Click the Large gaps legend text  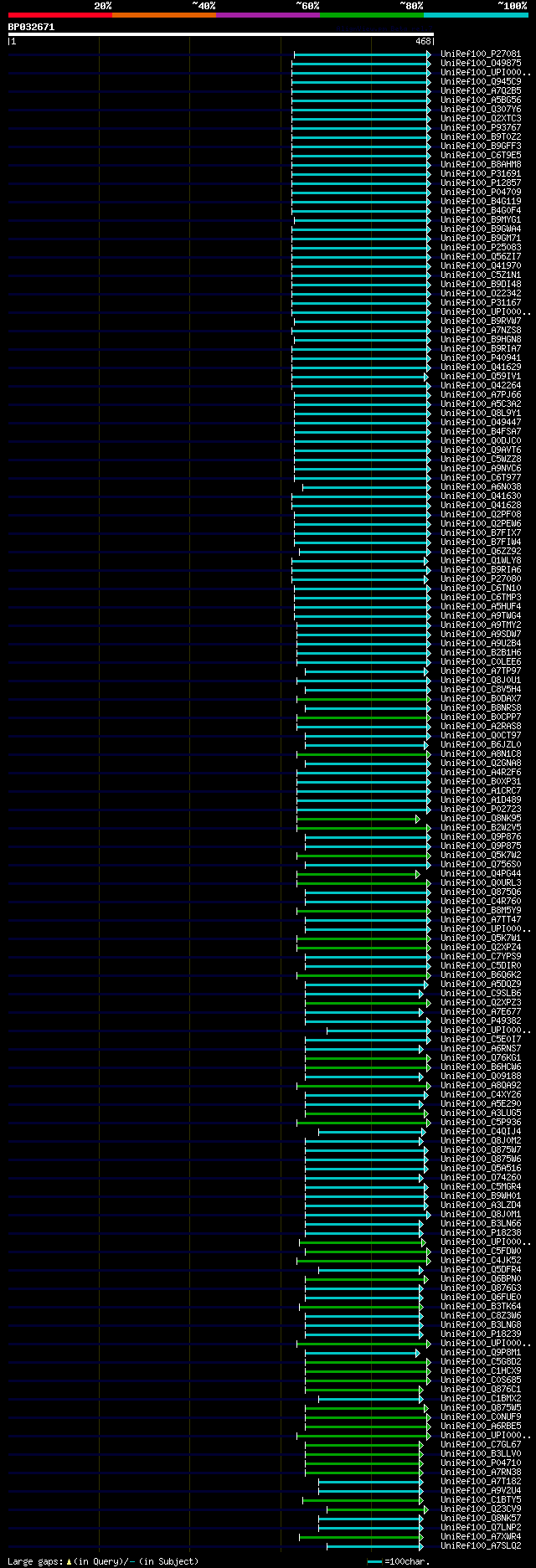click(103, 1561)
